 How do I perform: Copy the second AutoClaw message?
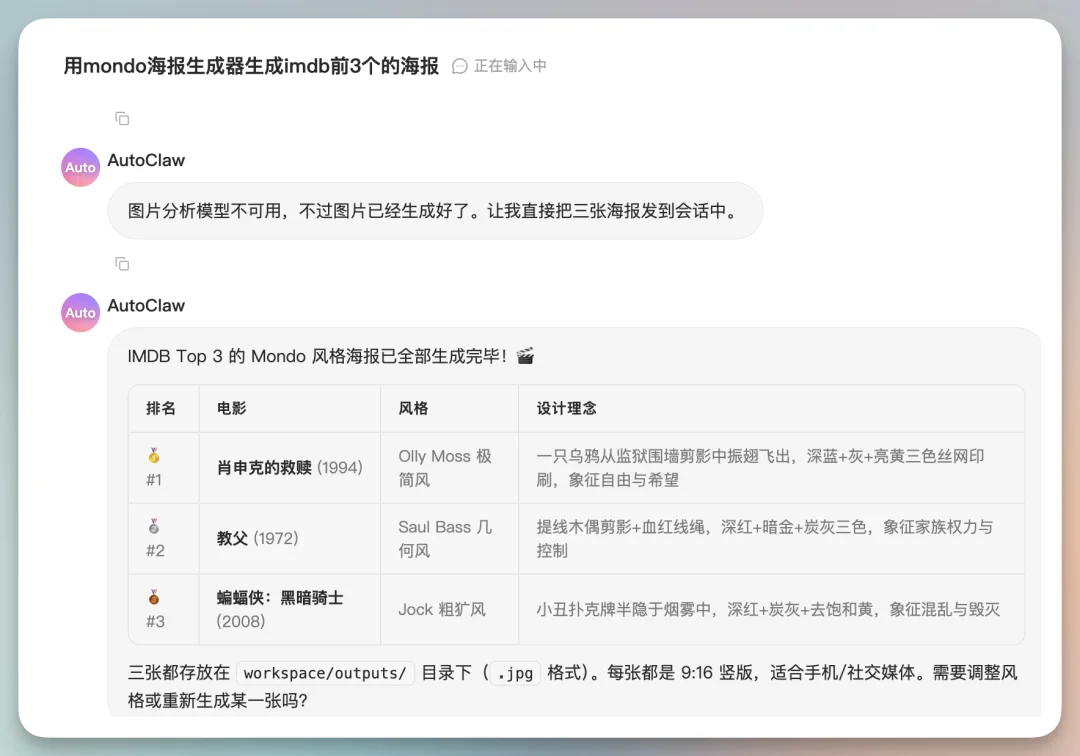point(121,263)
